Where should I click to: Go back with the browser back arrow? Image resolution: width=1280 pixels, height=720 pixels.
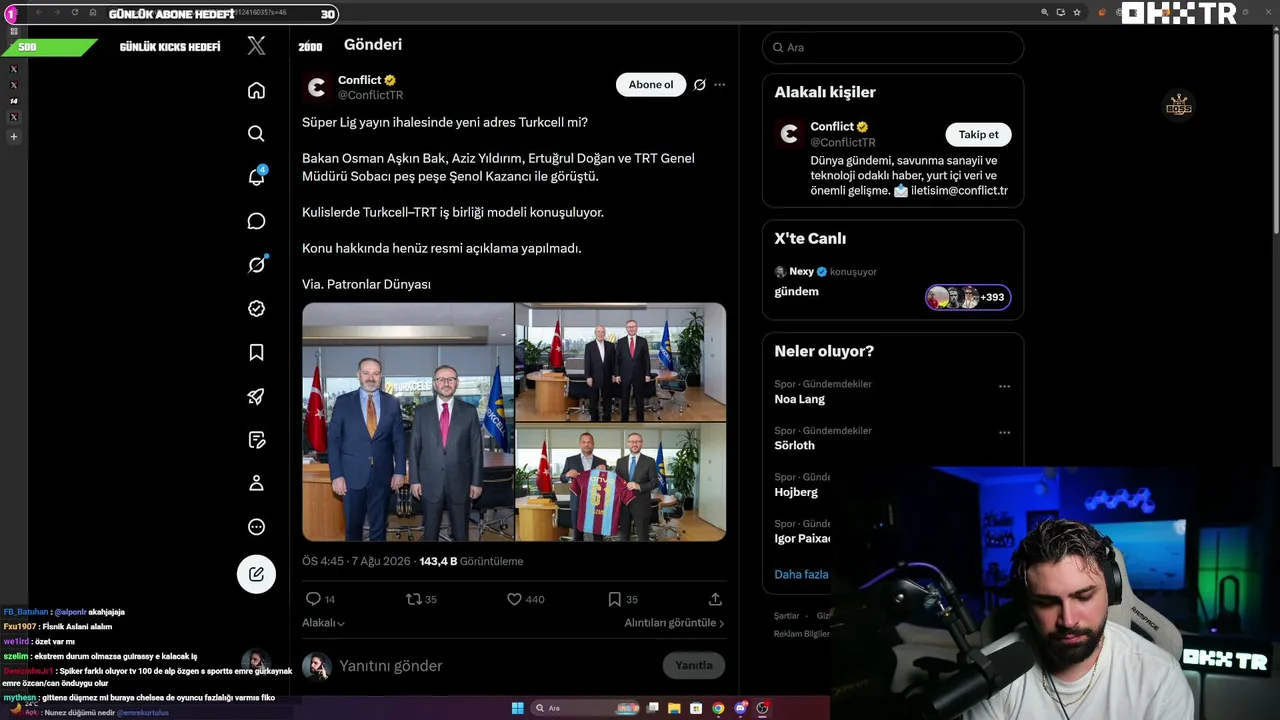tap(38, 13)
